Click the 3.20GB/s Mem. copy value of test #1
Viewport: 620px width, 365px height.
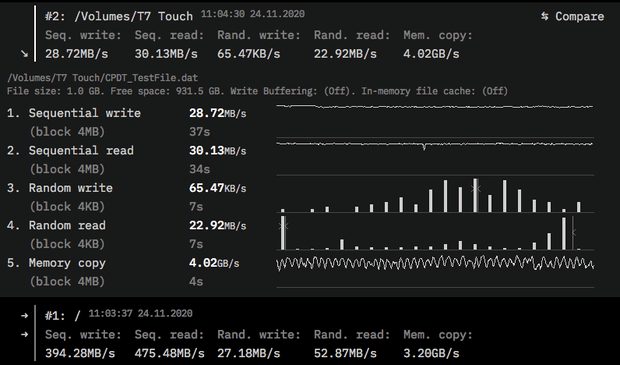(431, 353)
